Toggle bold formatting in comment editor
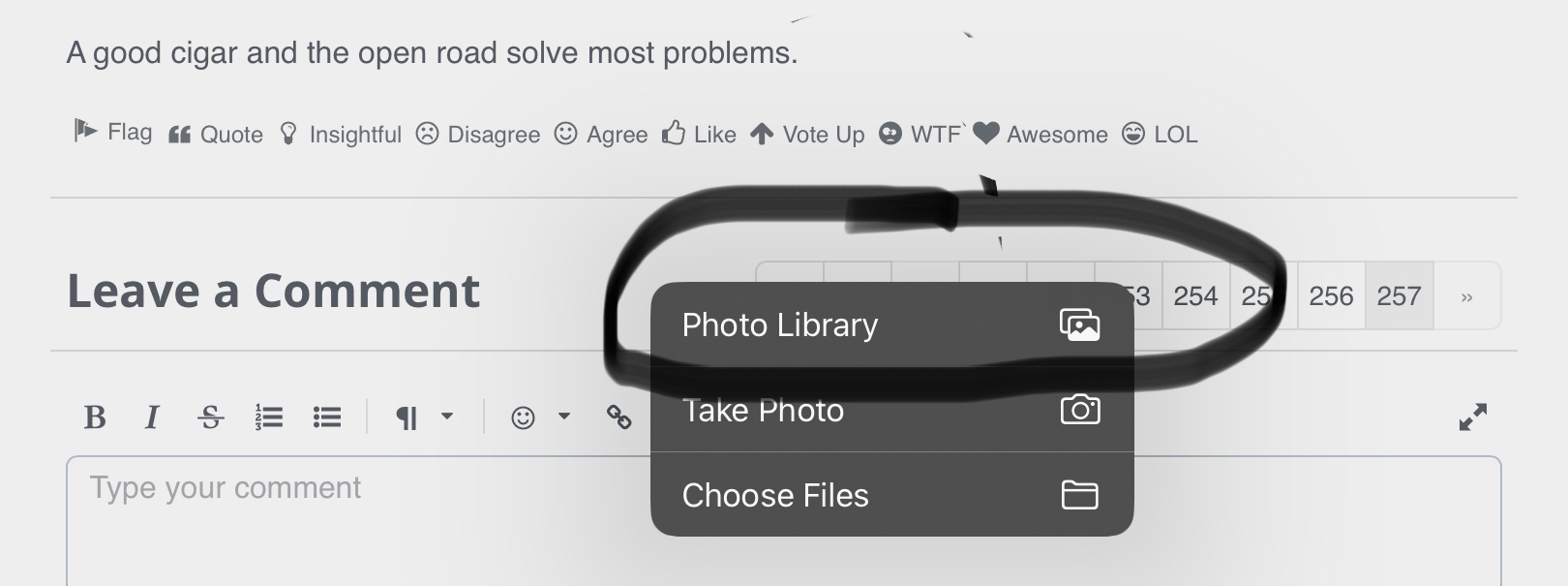The width and height of the screenshot is (1568, 586). 95,417
